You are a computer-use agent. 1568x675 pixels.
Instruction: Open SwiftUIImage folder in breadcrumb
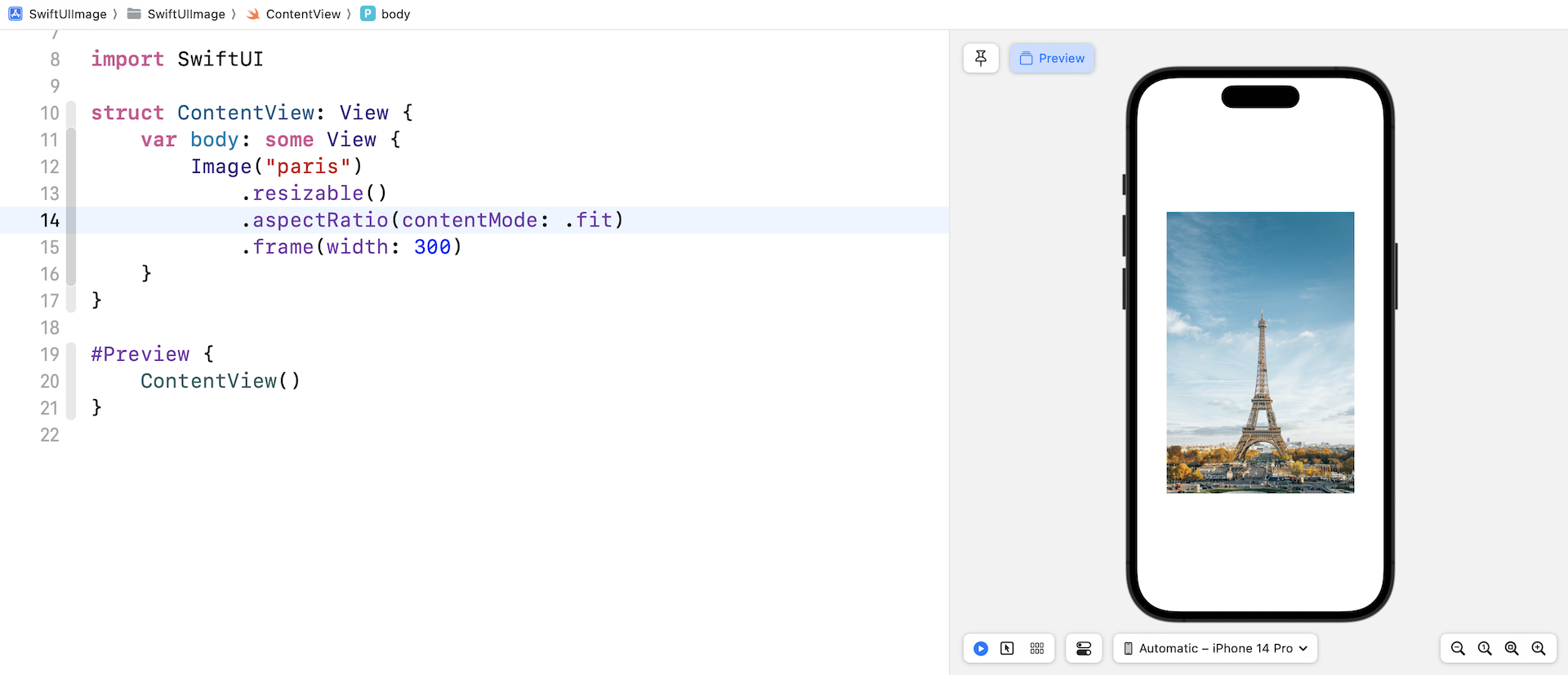pos(176,14)
